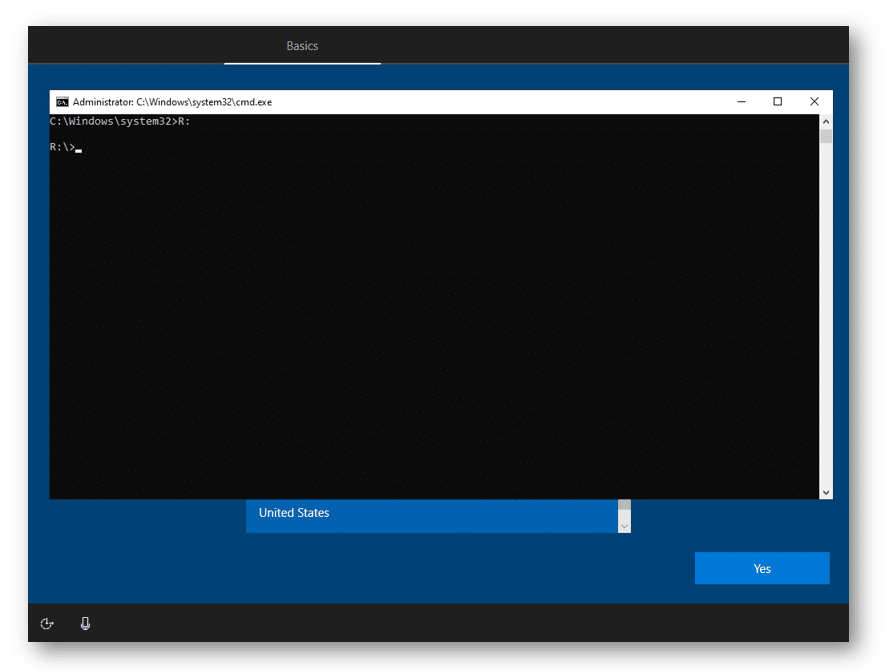
Task: Close the Administrator cmd.exe window
Action: pyautogui.click(x=814, y=102)
